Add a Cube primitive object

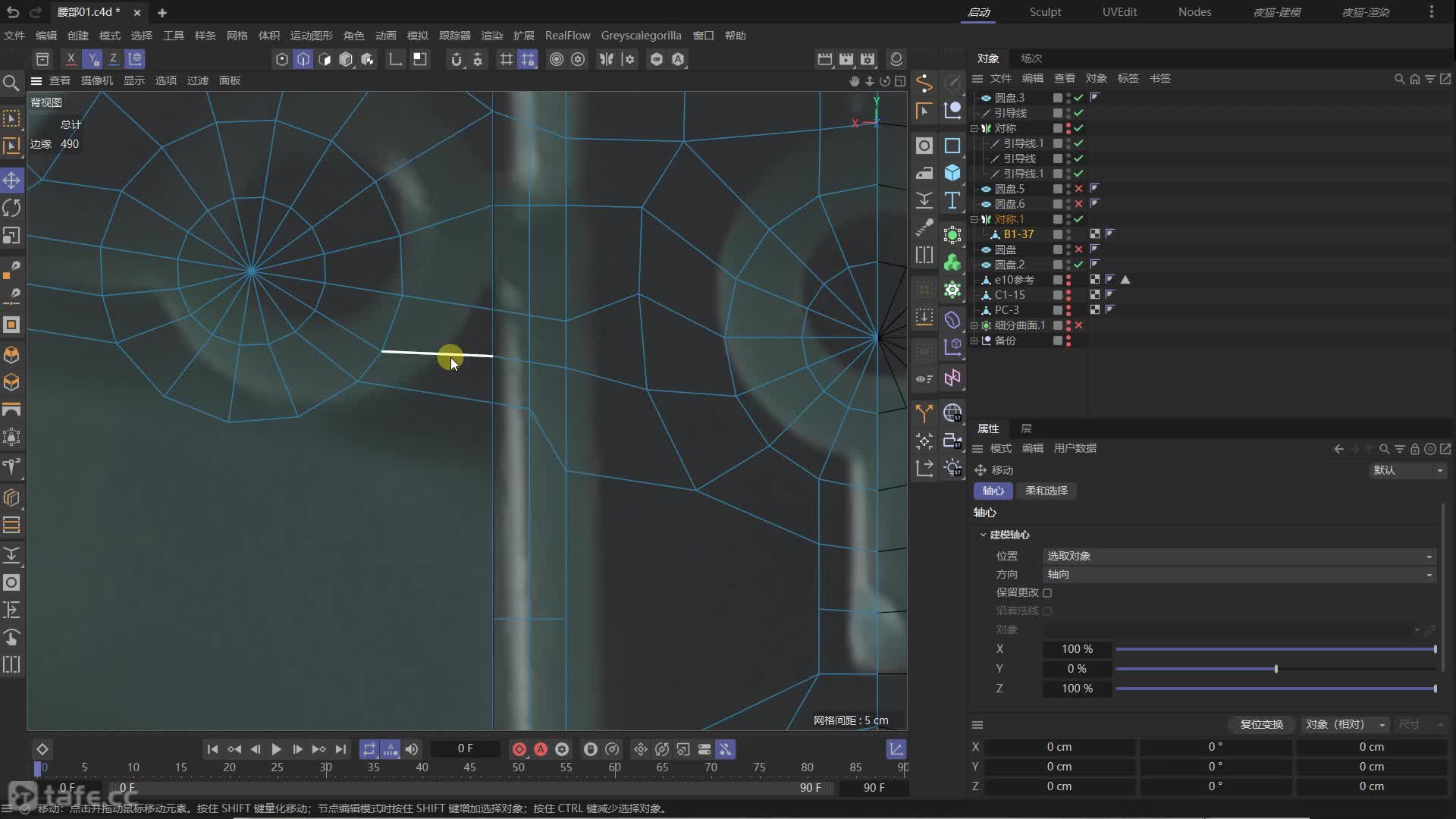952,173
